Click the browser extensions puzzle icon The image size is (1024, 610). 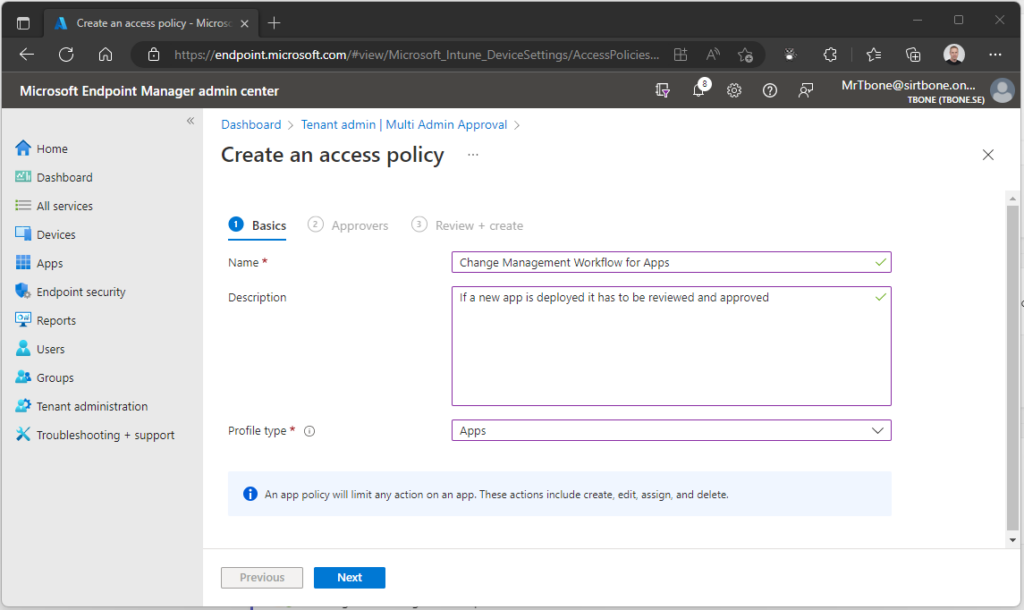[830, 55]
